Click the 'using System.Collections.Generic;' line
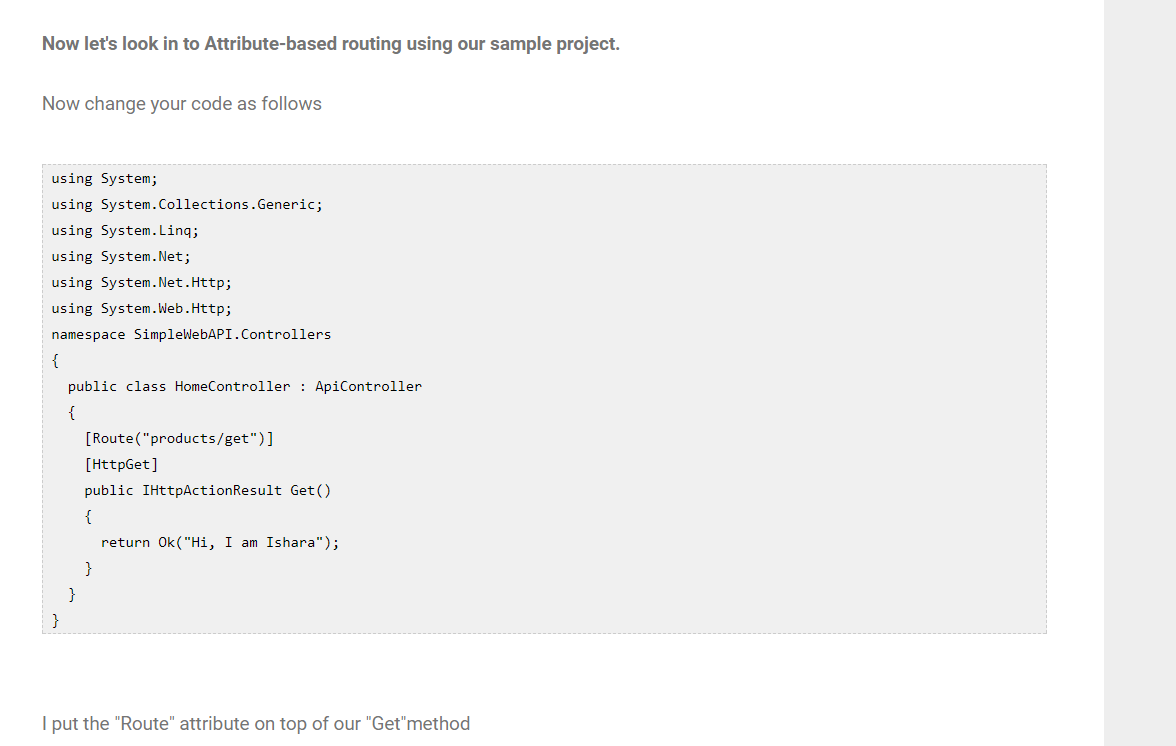1176x746 pixels. point(187,205)
